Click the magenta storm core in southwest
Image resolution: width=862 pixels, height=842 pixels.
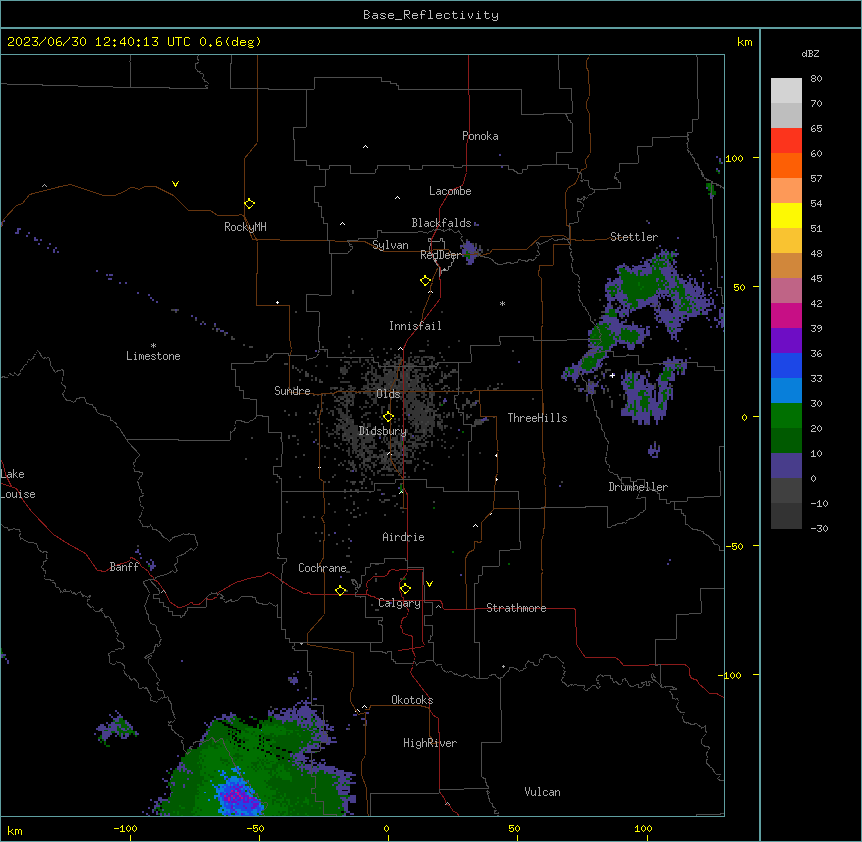237,795
